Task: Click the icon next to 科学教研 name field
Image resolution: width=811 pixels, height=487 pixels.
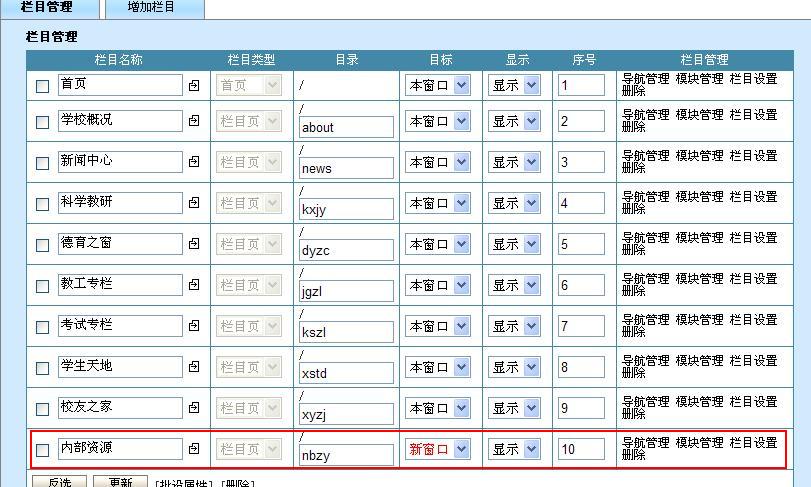Action: (x=194, y=203)
